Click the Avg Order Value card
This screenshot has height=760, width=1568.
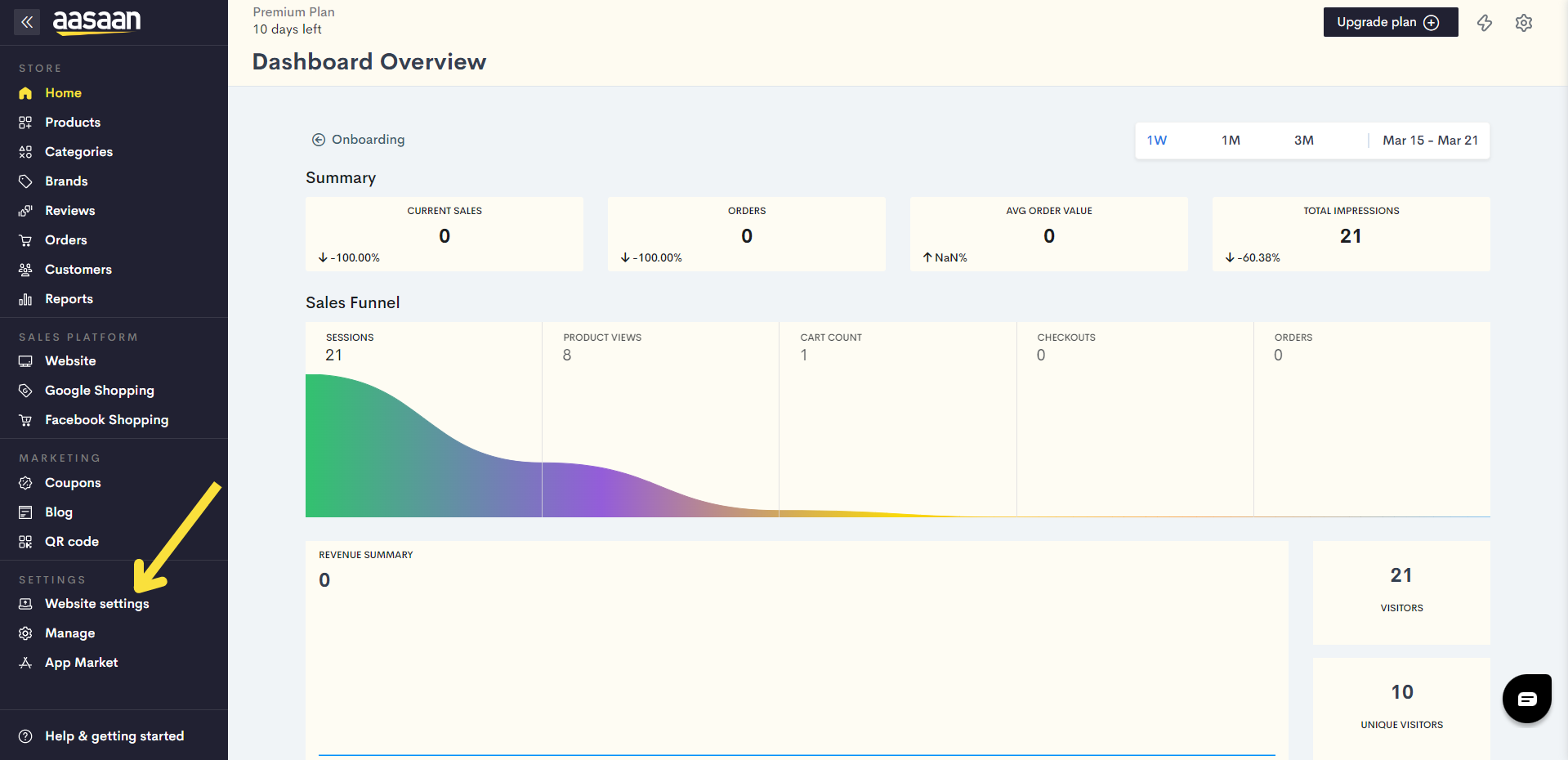[x=1049, y=234]
